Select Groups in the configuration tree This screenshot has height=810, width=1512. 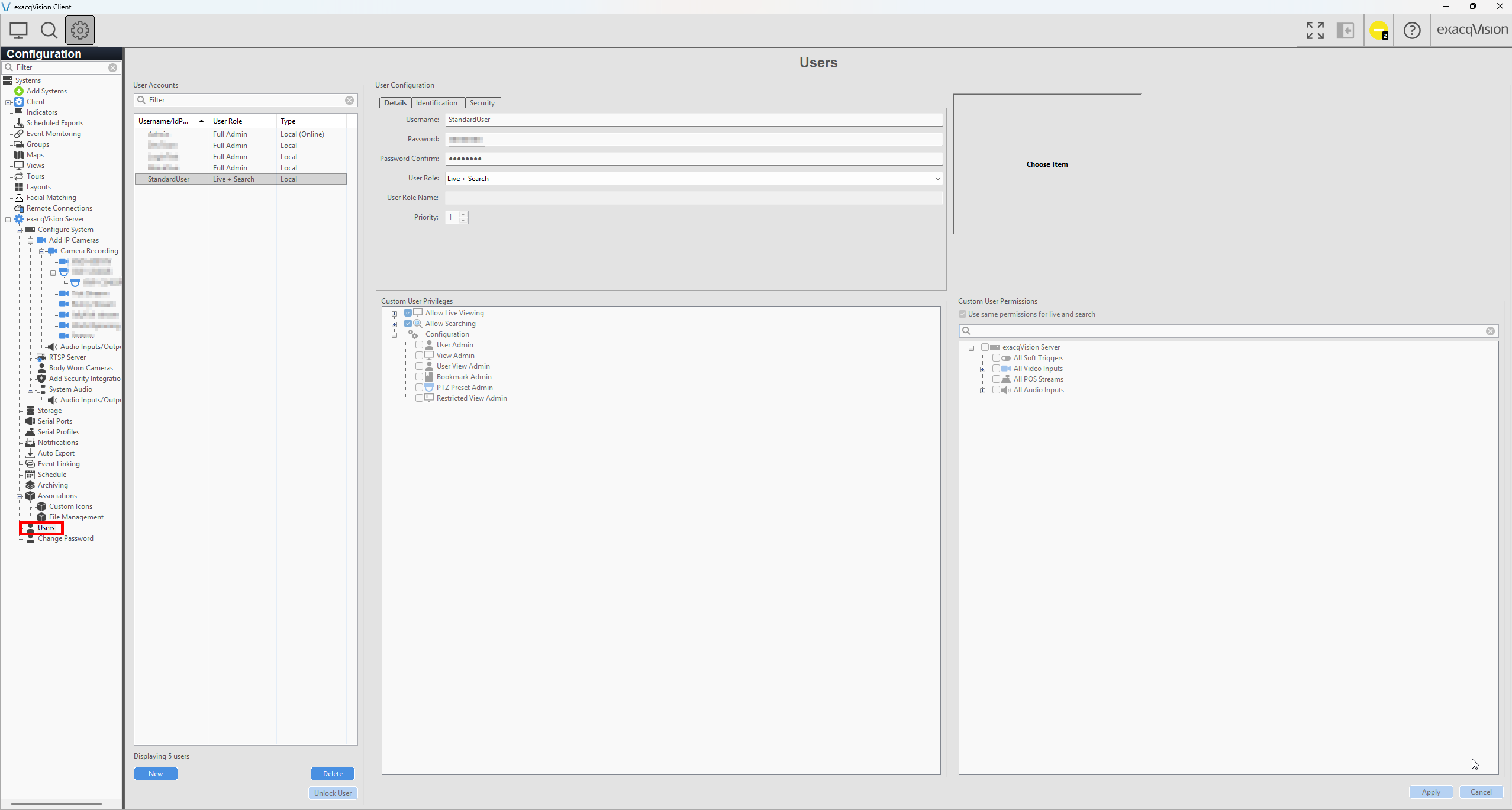pos(37,144)
